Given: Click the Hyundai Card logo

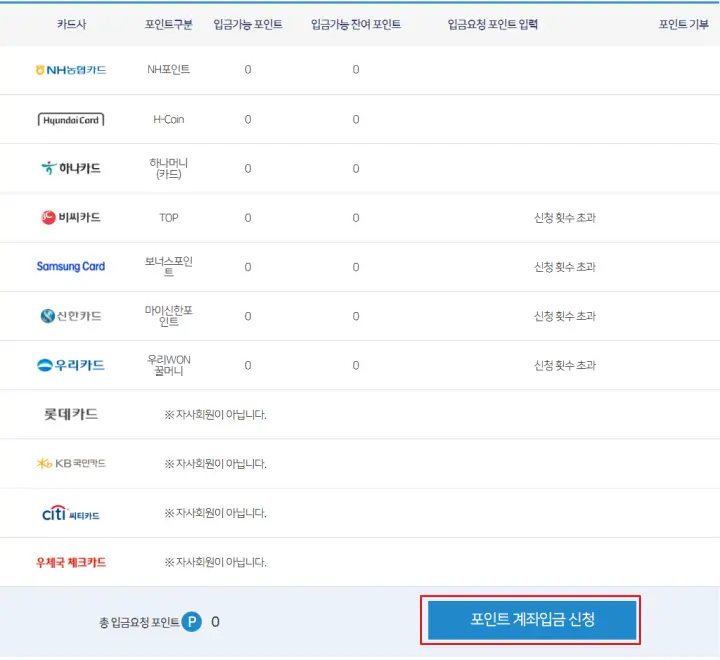Looking at the screenshot, I should tap(71, 119).
